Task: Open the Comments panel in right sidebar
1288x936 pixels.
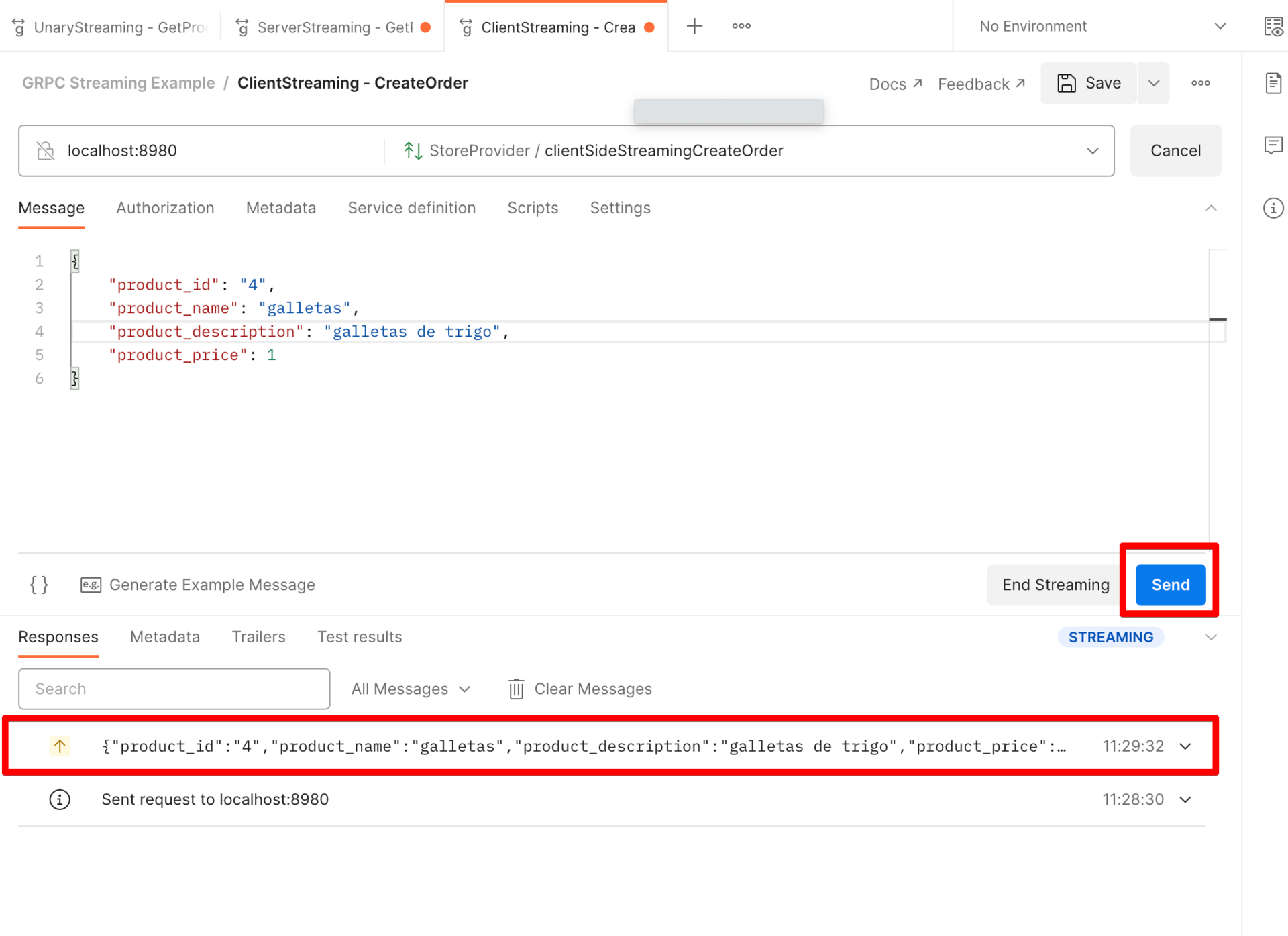Action: click(x=1273, y=145)
